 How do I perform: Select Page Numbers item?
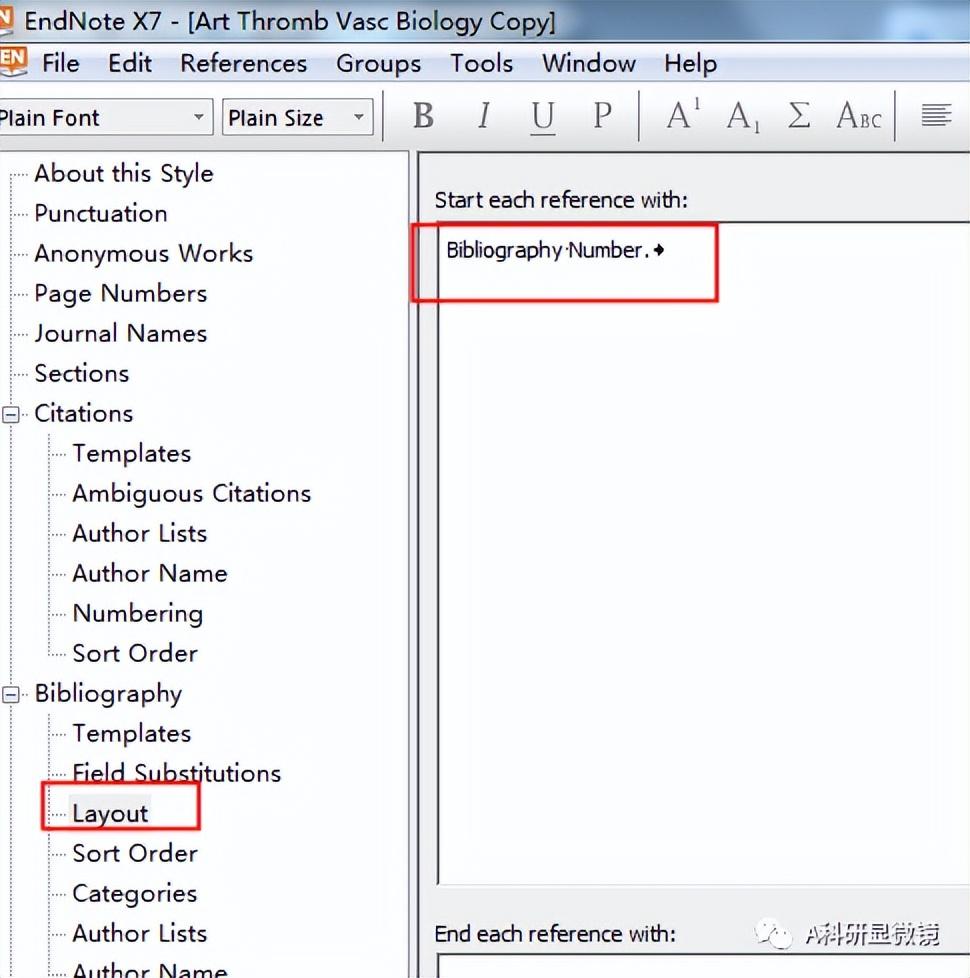pyautogui.click(x=120, y=293)
